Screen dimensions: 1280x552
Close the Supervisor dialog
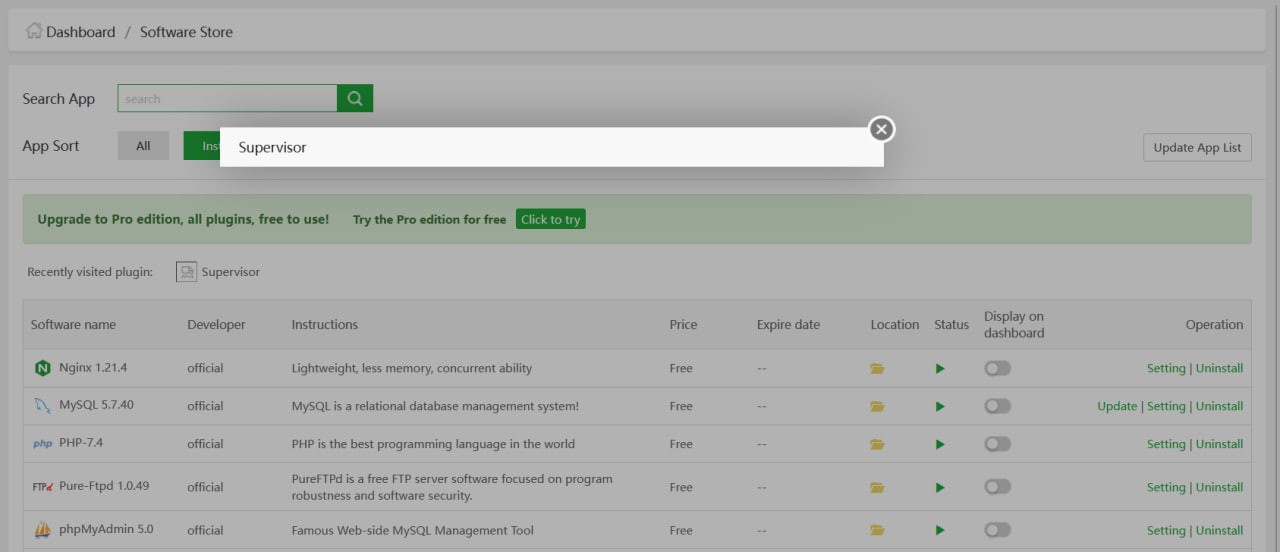coord(881,129)
